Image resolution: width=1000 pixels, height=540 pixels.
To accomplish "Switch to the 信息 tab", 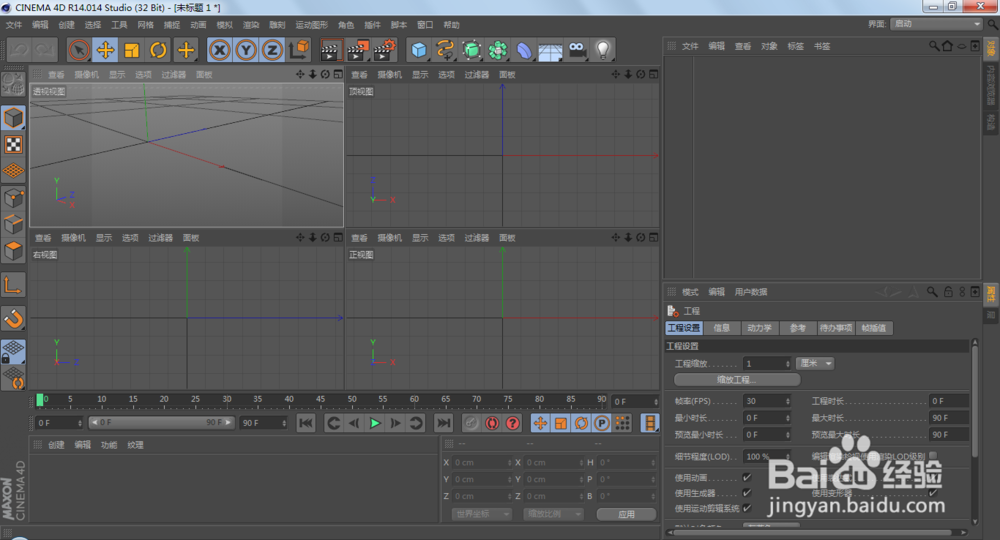I will [722, 328].
